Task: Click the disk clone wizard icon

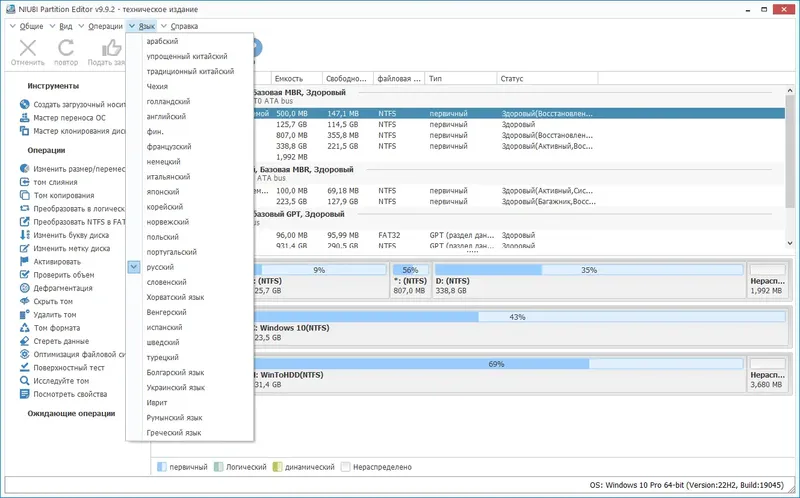Action: 24,131
